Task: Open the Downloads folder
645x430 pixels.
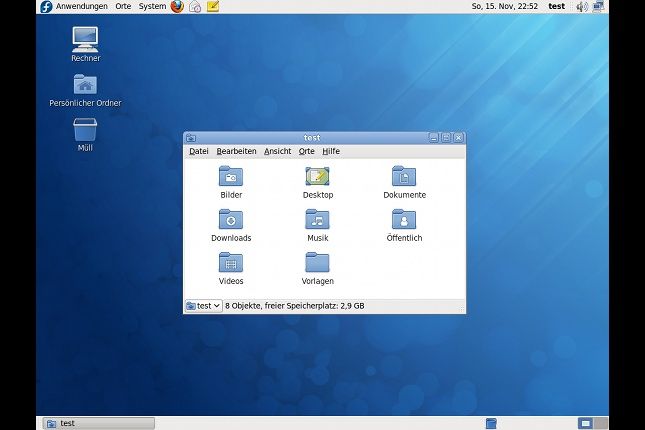Action: click(x=231, y=221)
